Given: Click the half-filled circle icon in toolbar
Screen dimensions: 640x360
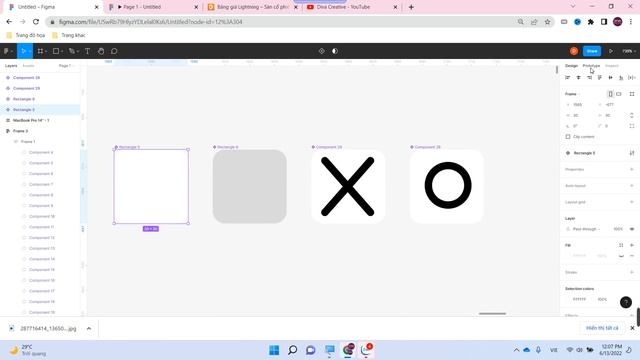Looking at the screenshot, I should [335, 51].
